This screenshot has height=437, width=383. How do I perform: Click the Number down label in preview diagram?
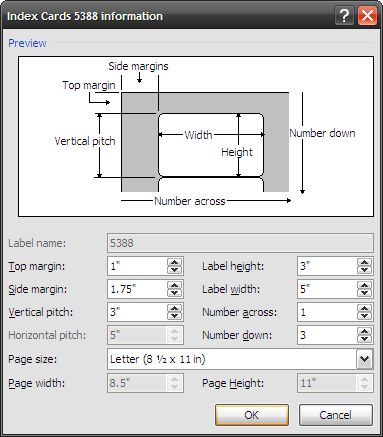coord(322,133)
